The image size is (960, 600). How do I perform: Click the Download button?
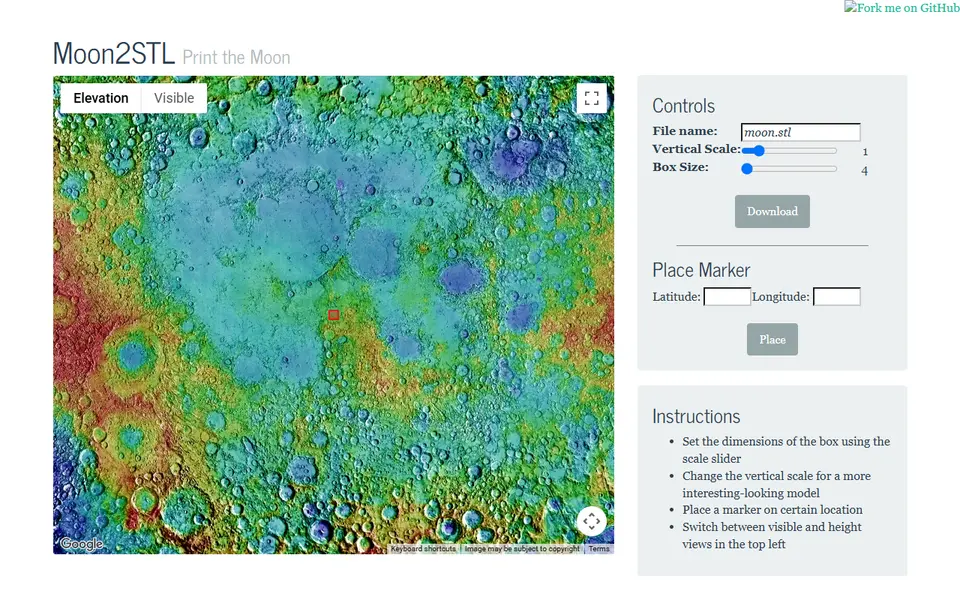tap(772, 211)
